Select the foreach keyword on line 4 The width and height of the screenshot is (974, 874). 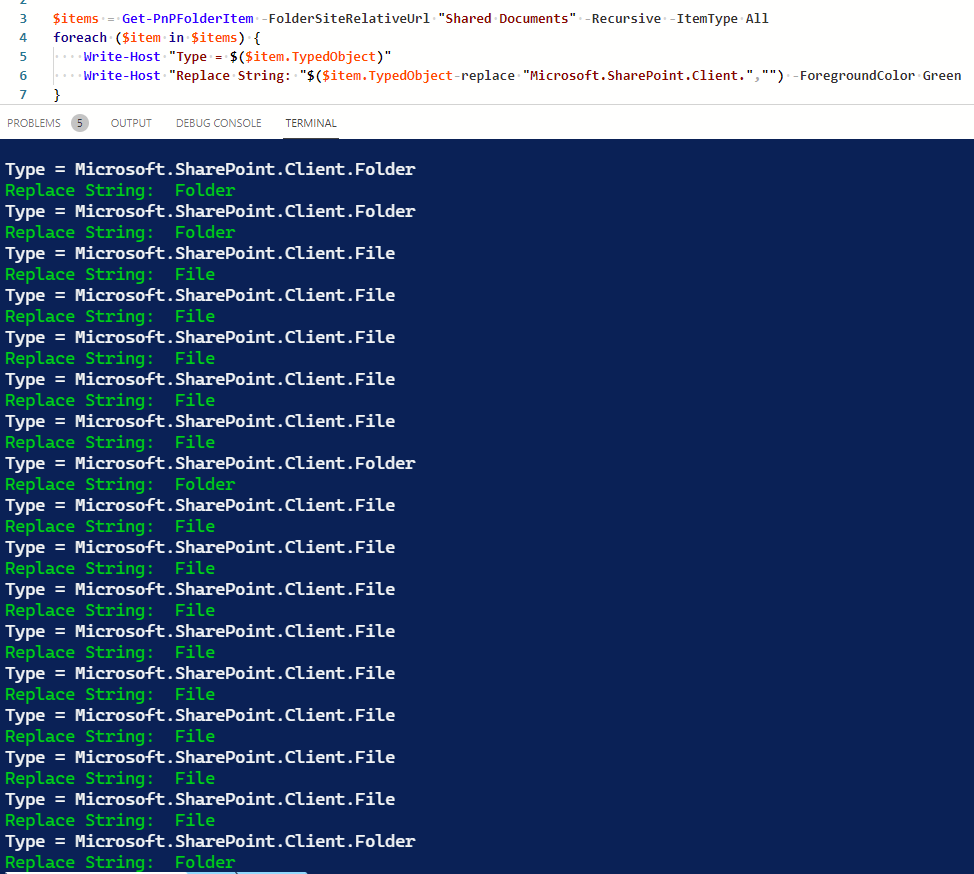tap(80, 37)
